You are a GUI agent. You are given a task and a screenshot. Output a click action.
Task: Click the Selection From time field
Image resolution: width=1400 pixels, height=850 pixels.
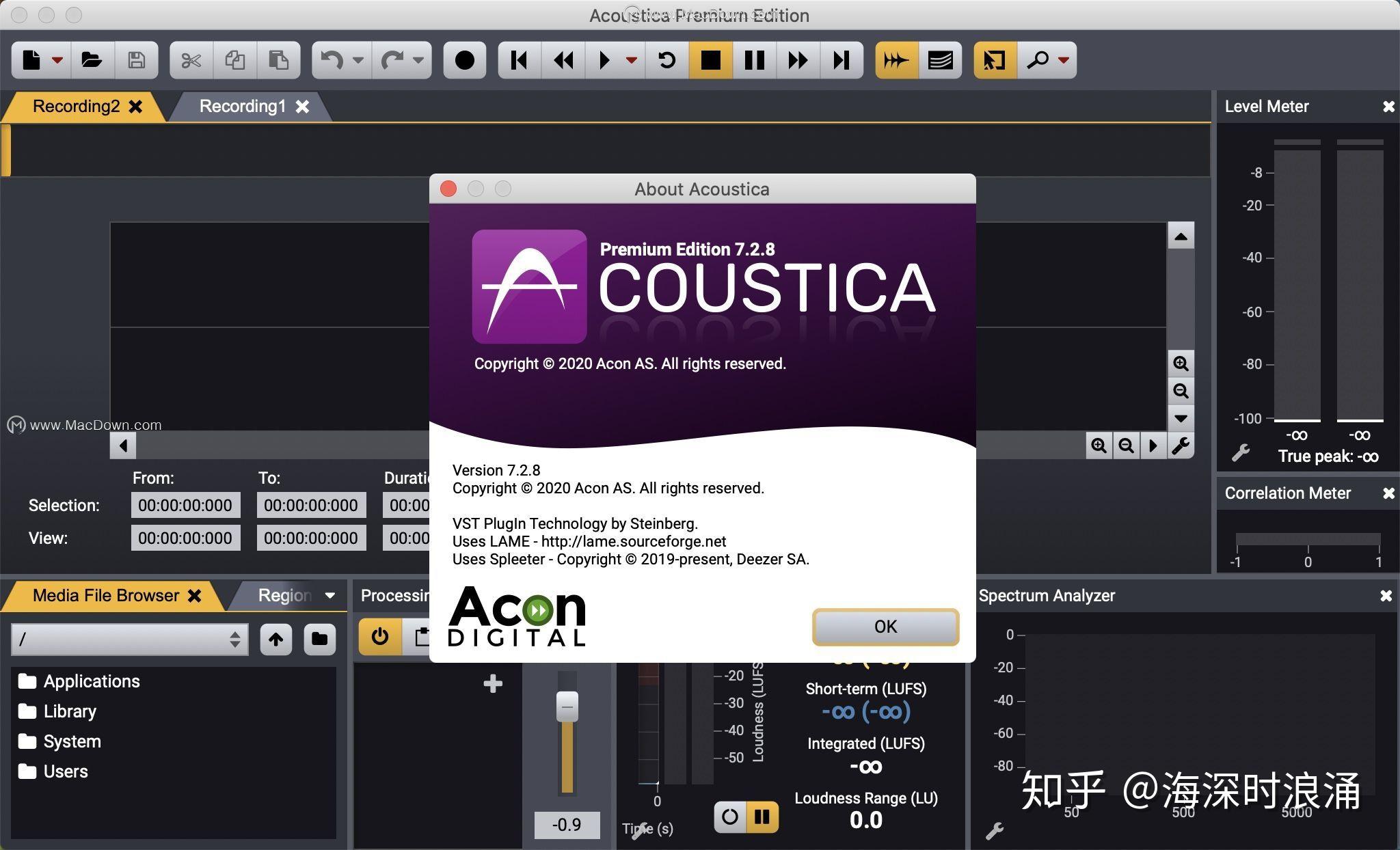(x=185, y=505)
